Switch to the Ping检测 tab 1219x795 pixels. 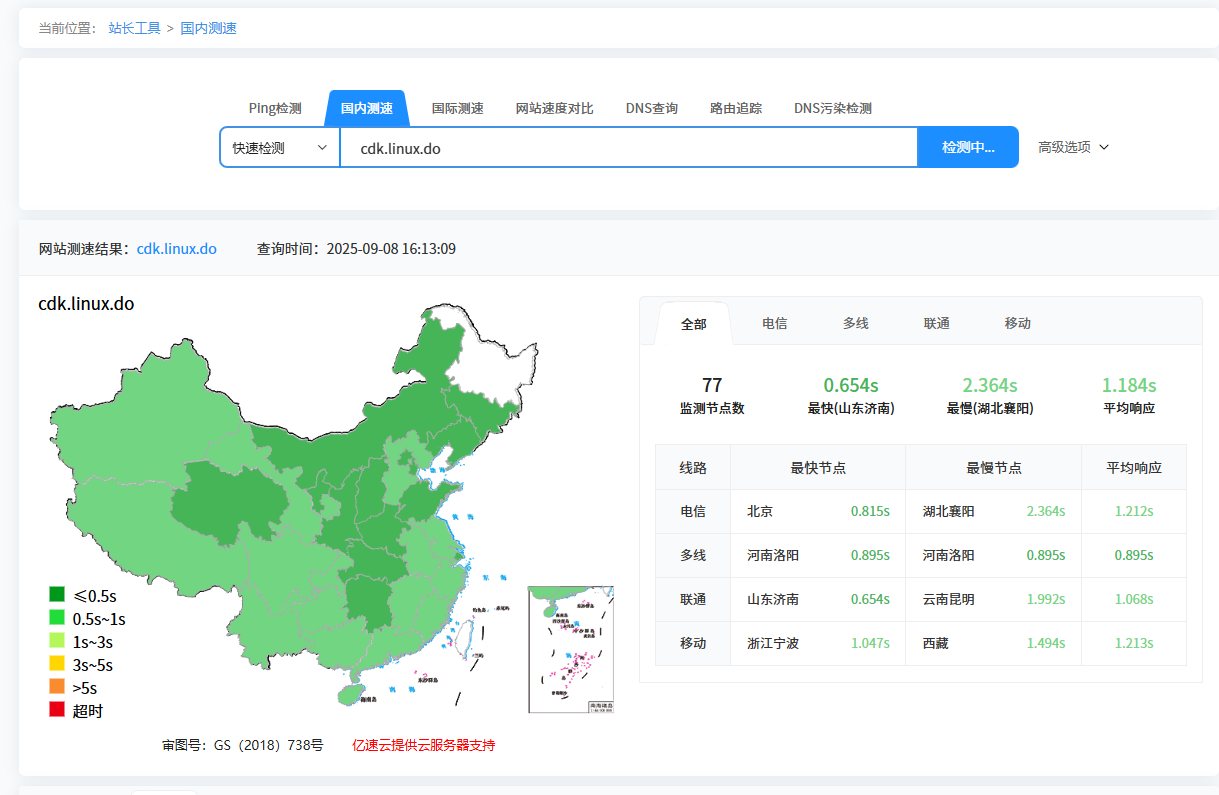pos(275,108)
